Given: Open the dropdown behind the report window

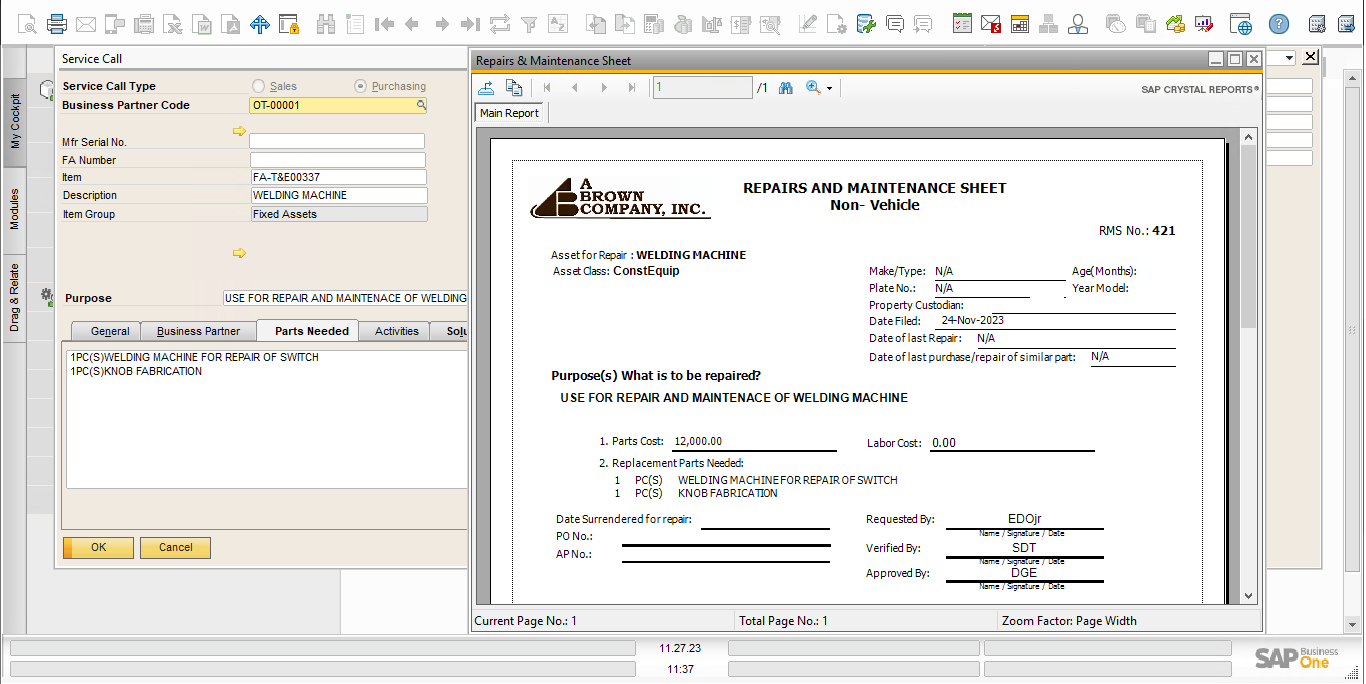Looking at the screenshot, I should 1289,58.
